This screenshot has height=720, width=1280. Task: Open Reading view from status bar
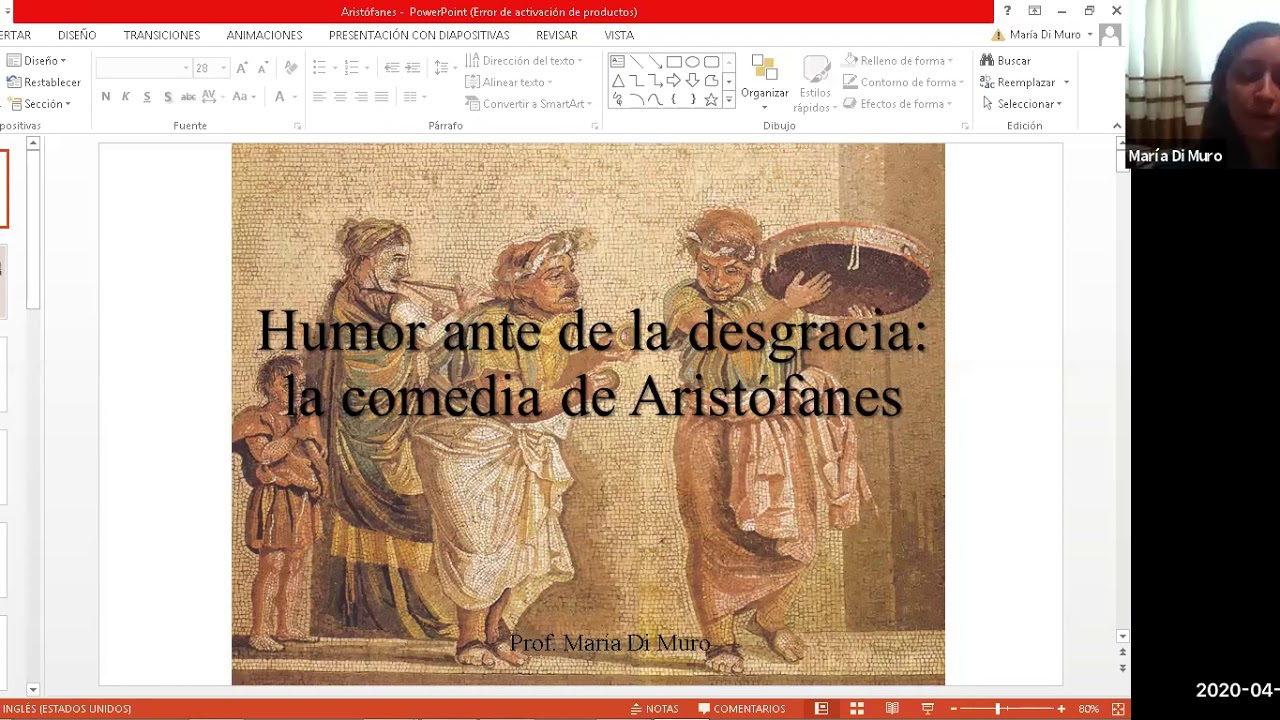[x=892, y=709]
